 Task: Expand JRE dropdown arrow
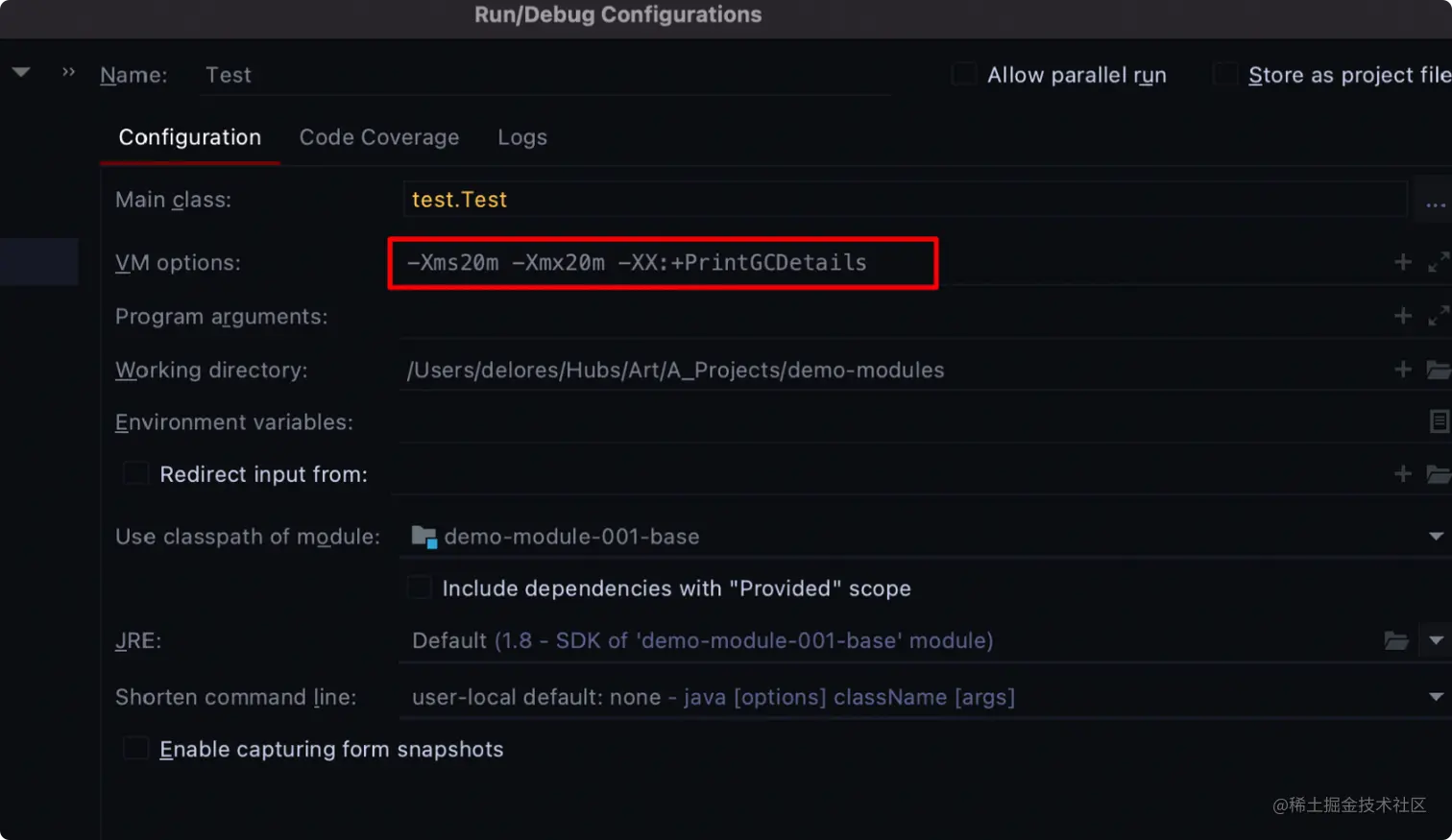click(x=1436, y=640)
